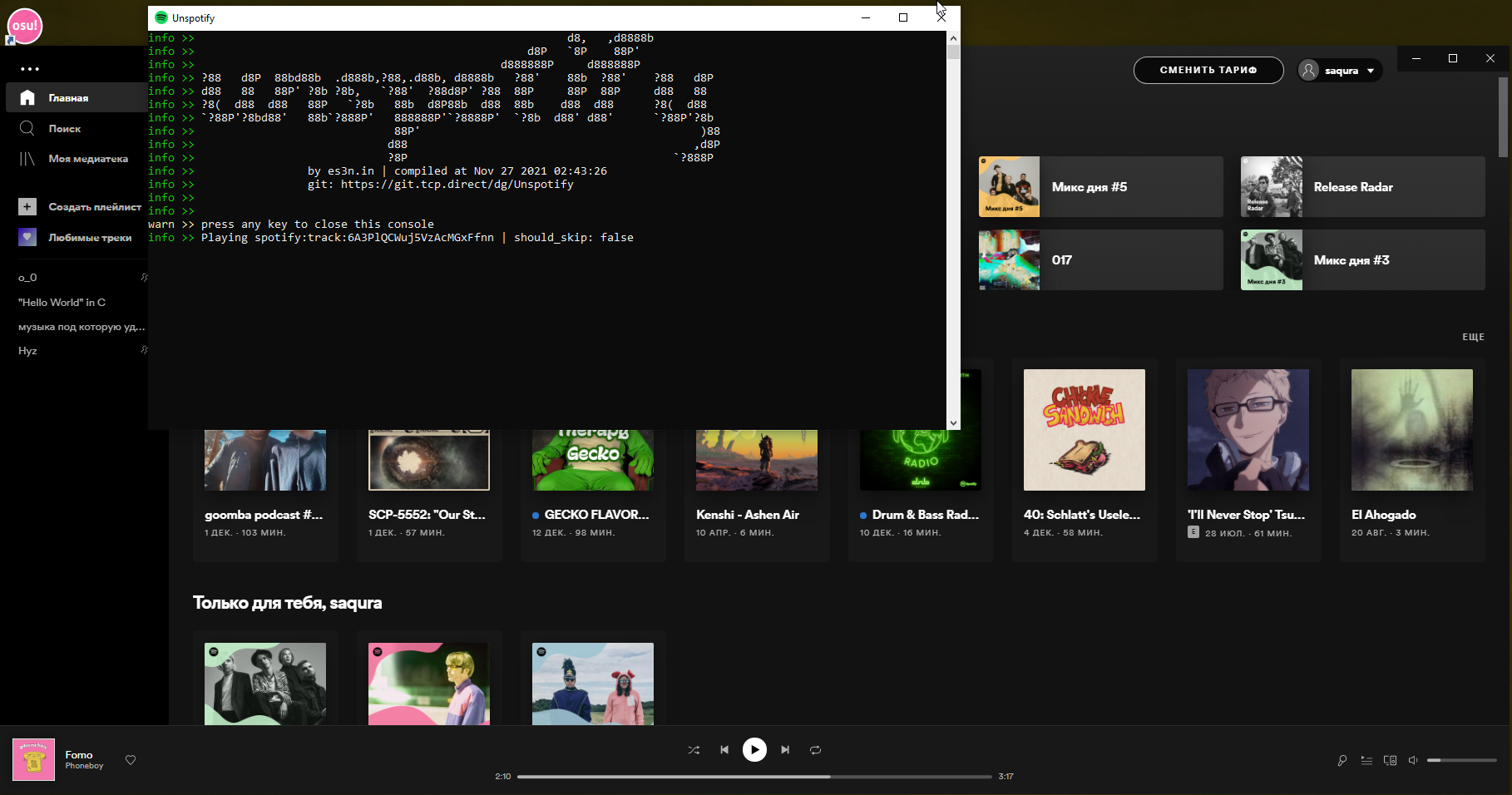Open El Ahogado episode thumbnail

pyautogui.click(x=1412, y=430)
